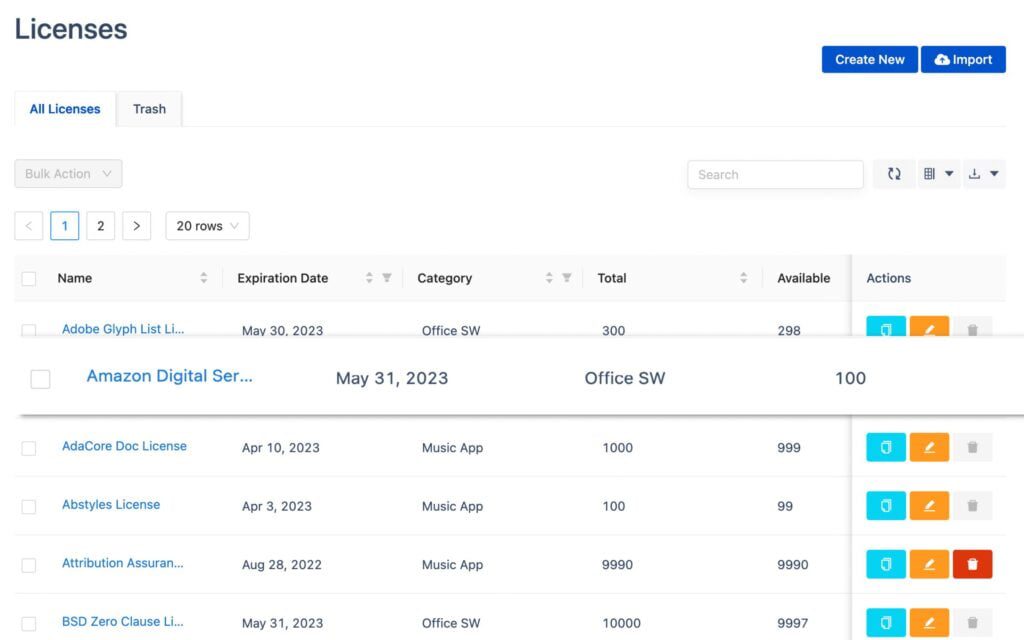The image size is (1024, 640).
Task: Expand the export options arrow
Action: 994,173
